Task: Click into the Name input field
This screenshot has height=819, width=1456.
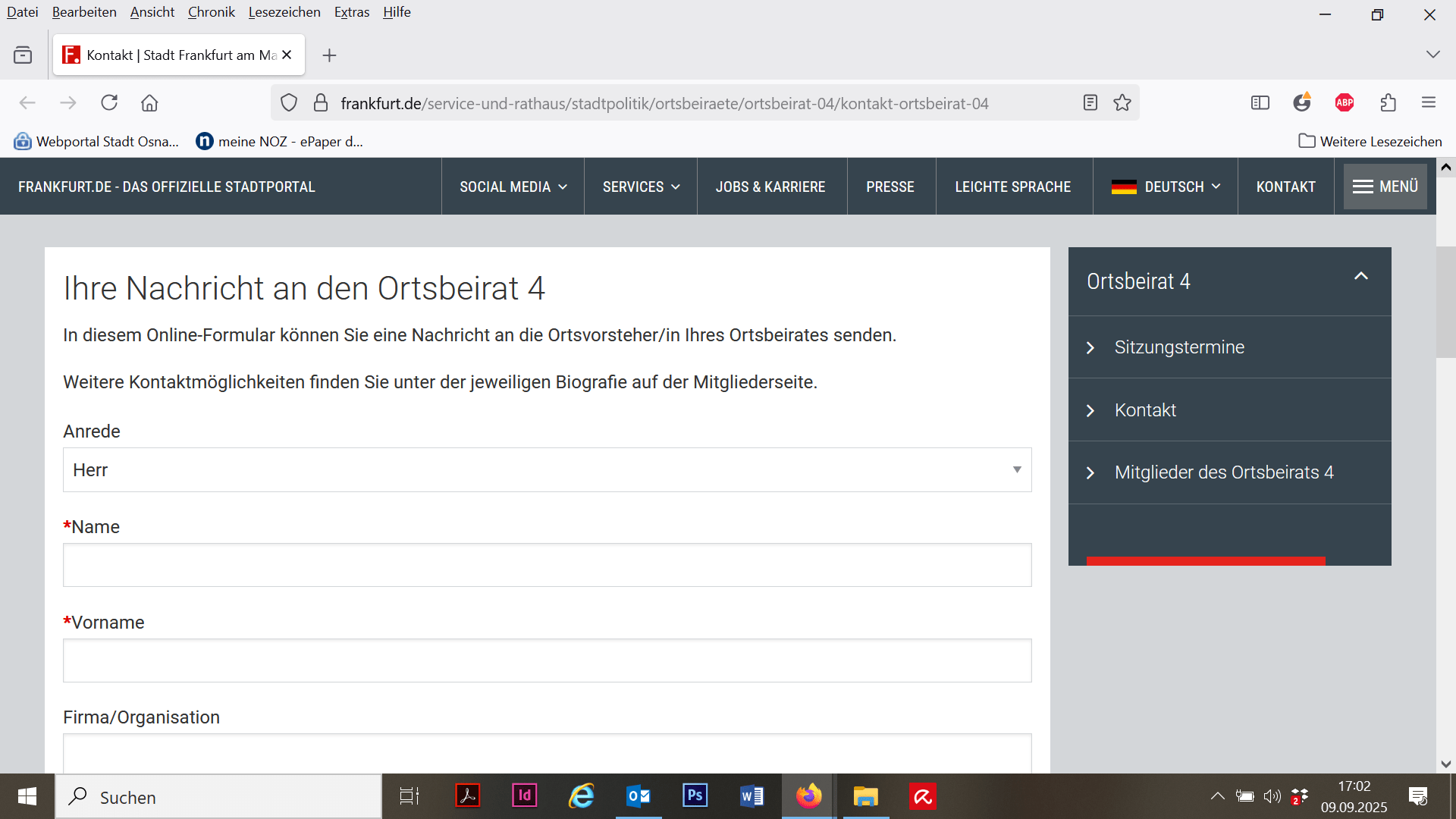Action: tap(547, 565)
